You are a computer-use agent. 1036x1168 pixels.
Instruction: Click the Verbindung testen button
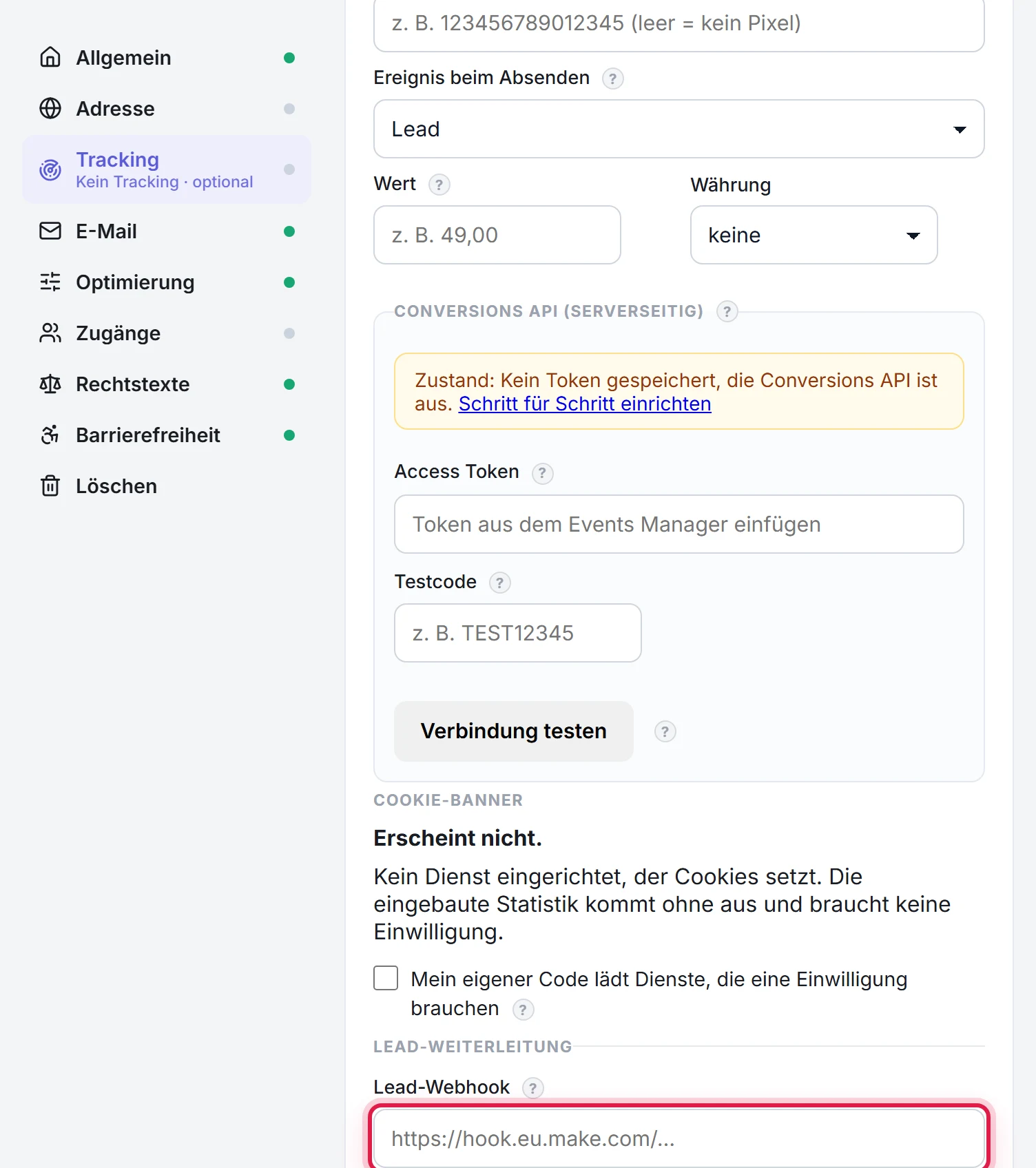point(513,731)
